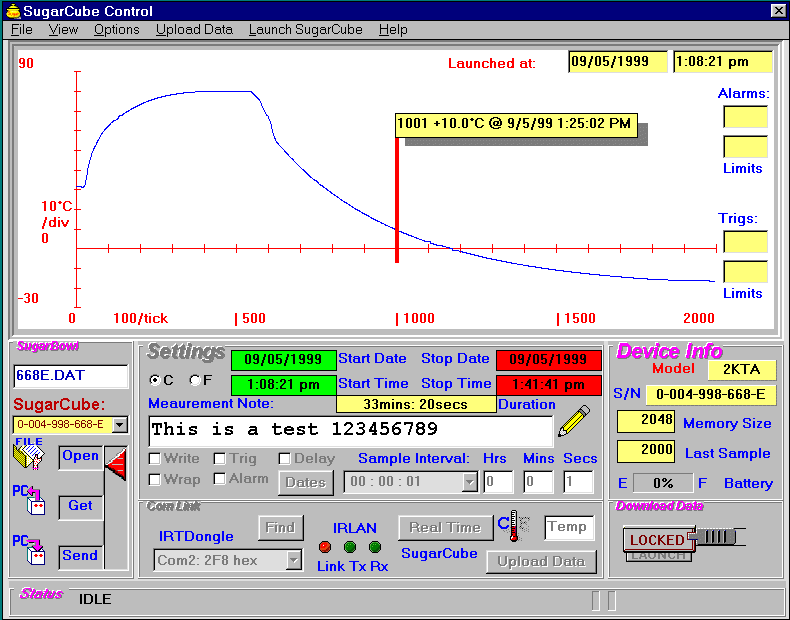Open the sample interval 00:00:01 dropdown
790x620 pixels.
pos(470,482)
